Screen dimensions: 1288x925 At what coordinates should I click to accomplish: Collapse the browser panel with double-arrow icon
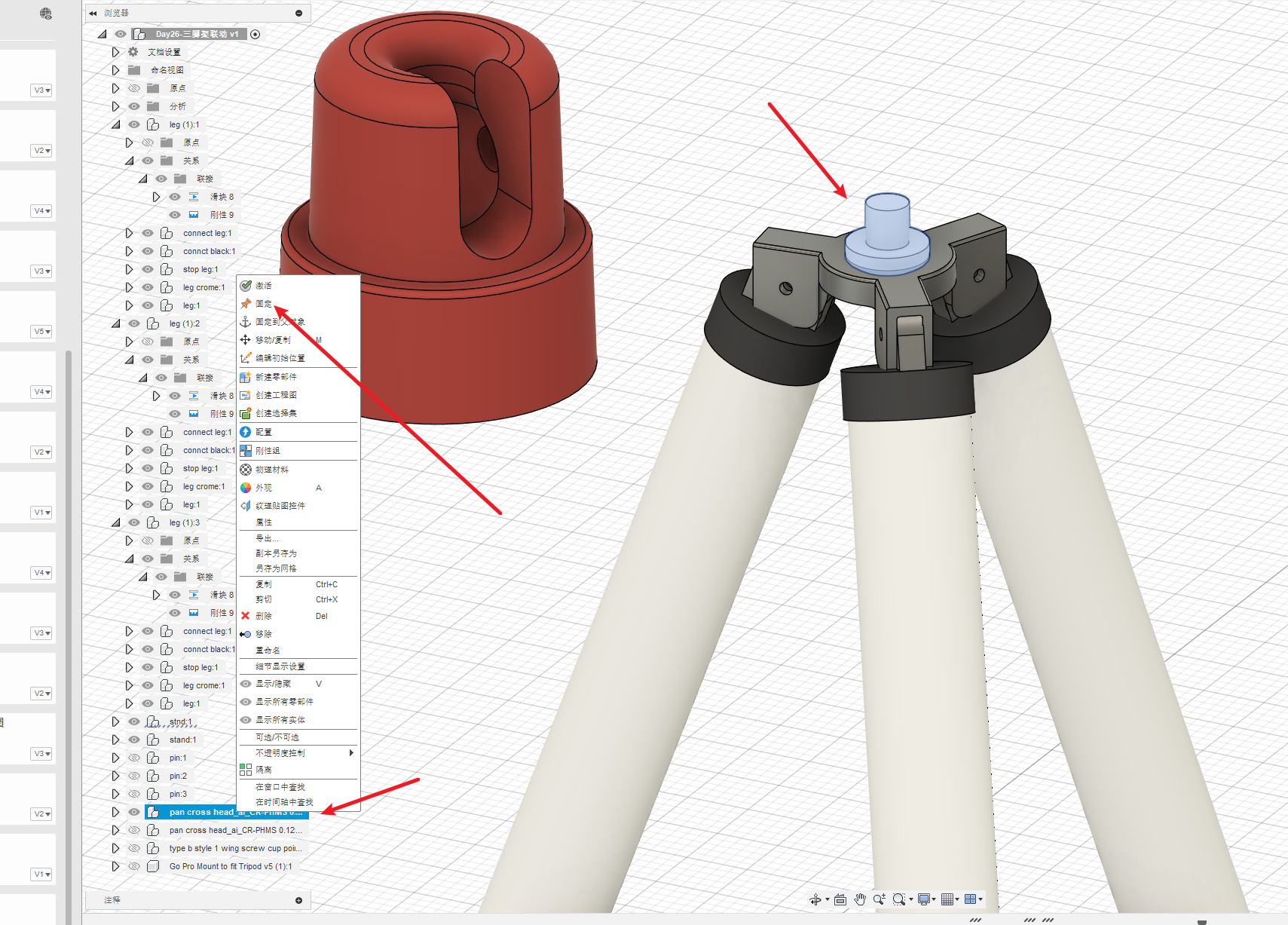[93, 13]
